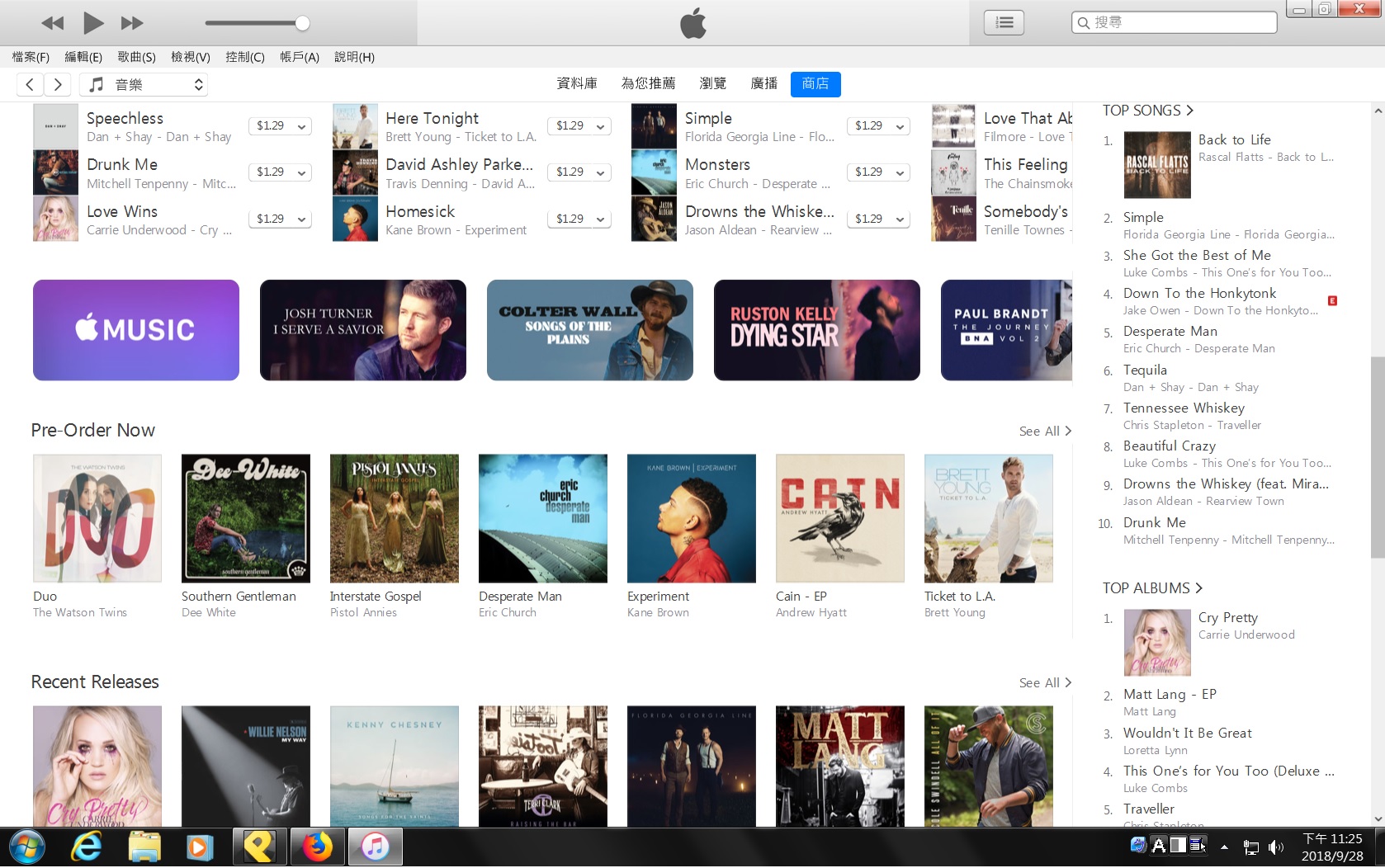Click the vertical scrollbar thumb

coord(1378,457)
